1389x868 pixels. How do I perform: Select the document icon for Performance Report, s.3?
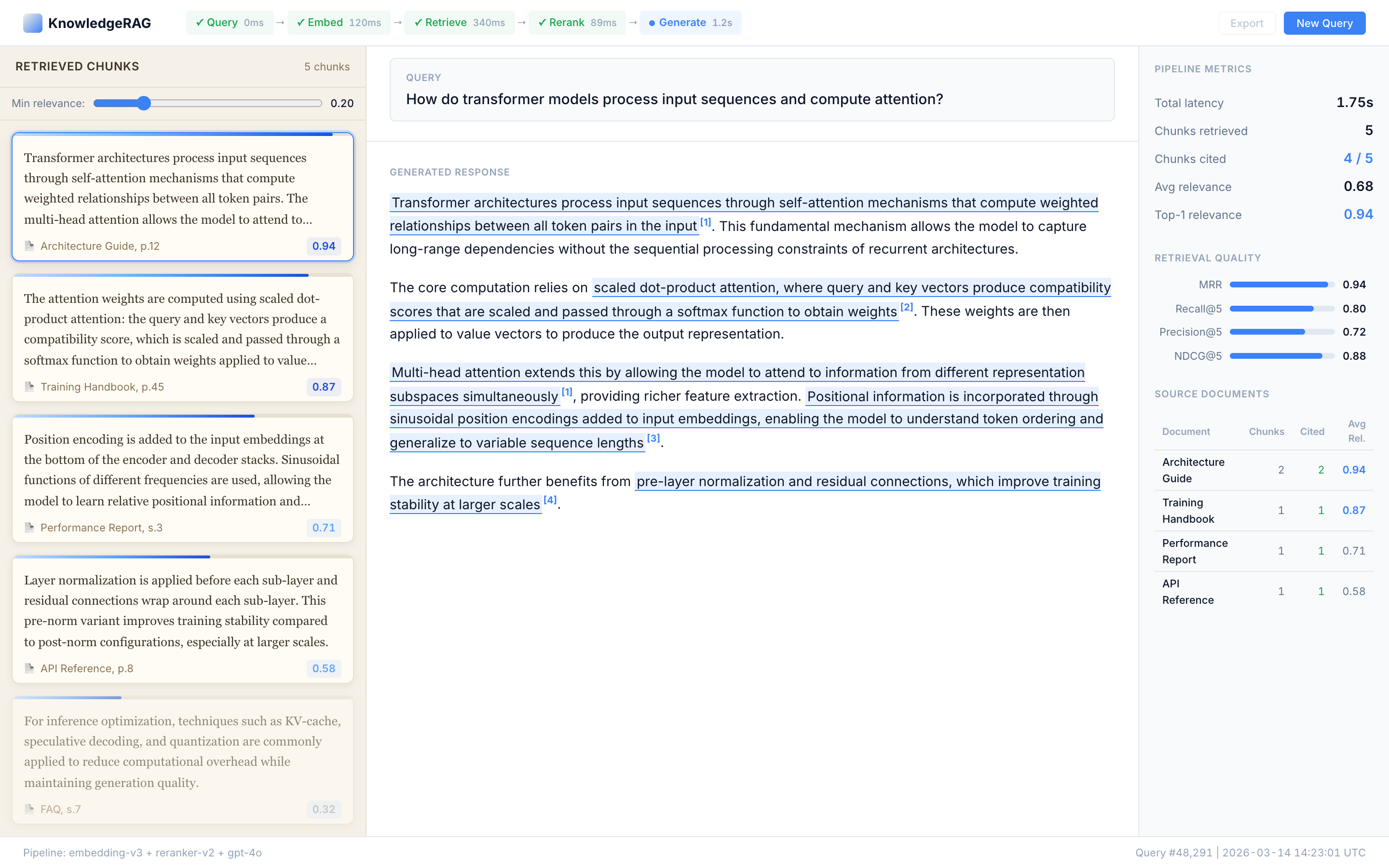pyautogui.click(x=29, y=528)
